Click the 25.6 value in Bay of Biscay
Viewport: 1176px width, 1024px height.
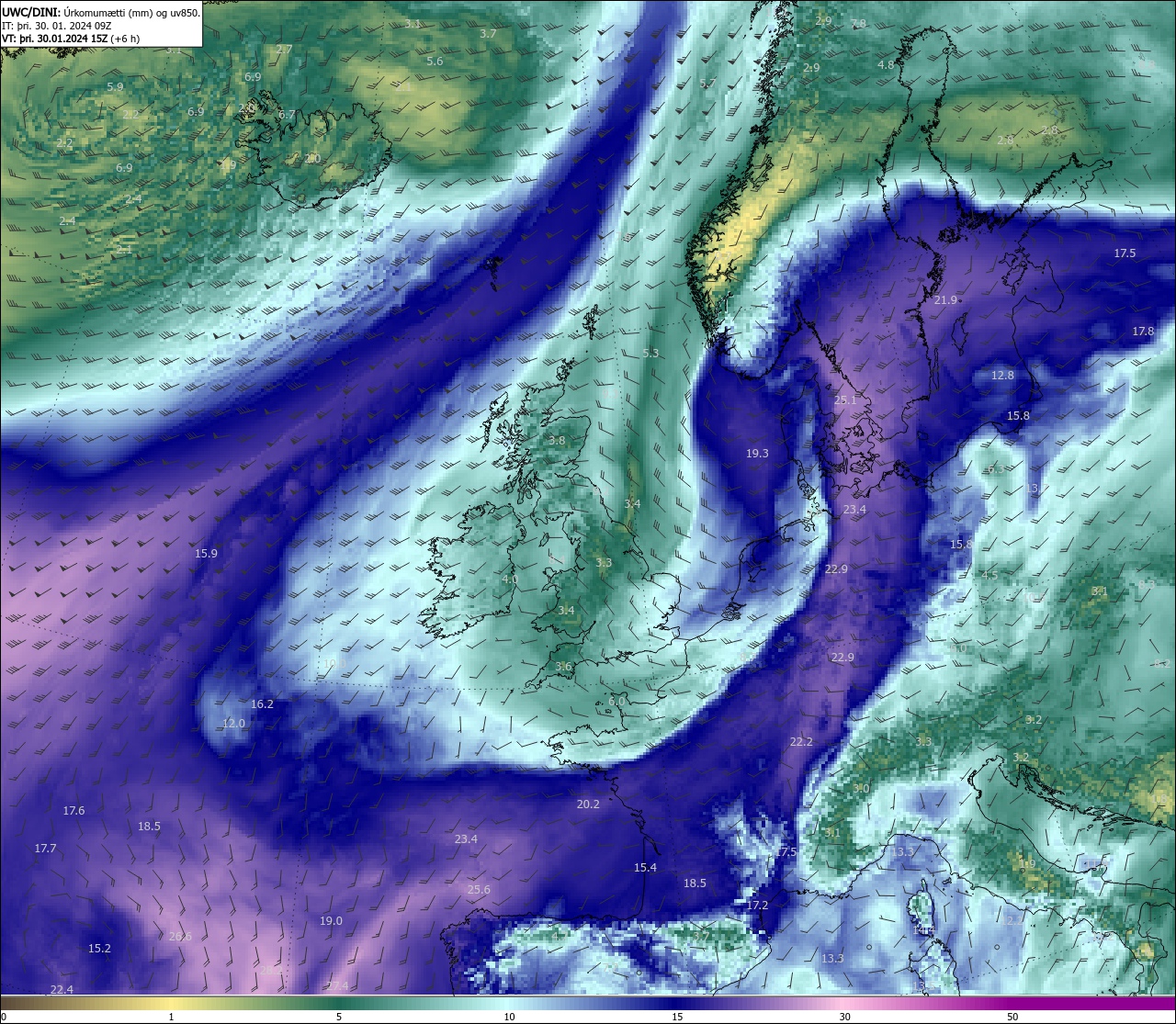pos(479,890)
